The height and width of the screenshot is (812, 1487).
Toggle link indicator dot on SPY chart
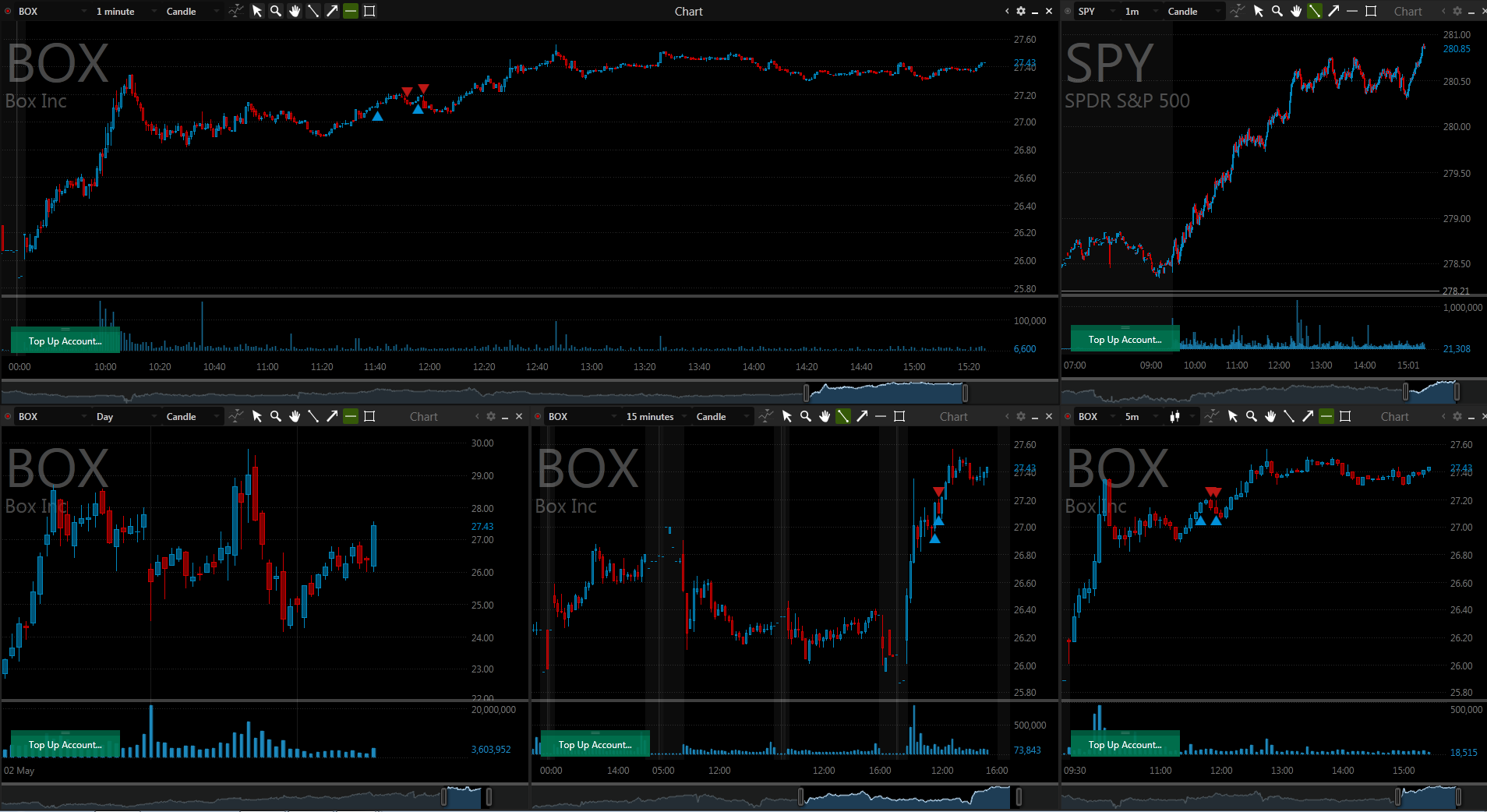1068,11
